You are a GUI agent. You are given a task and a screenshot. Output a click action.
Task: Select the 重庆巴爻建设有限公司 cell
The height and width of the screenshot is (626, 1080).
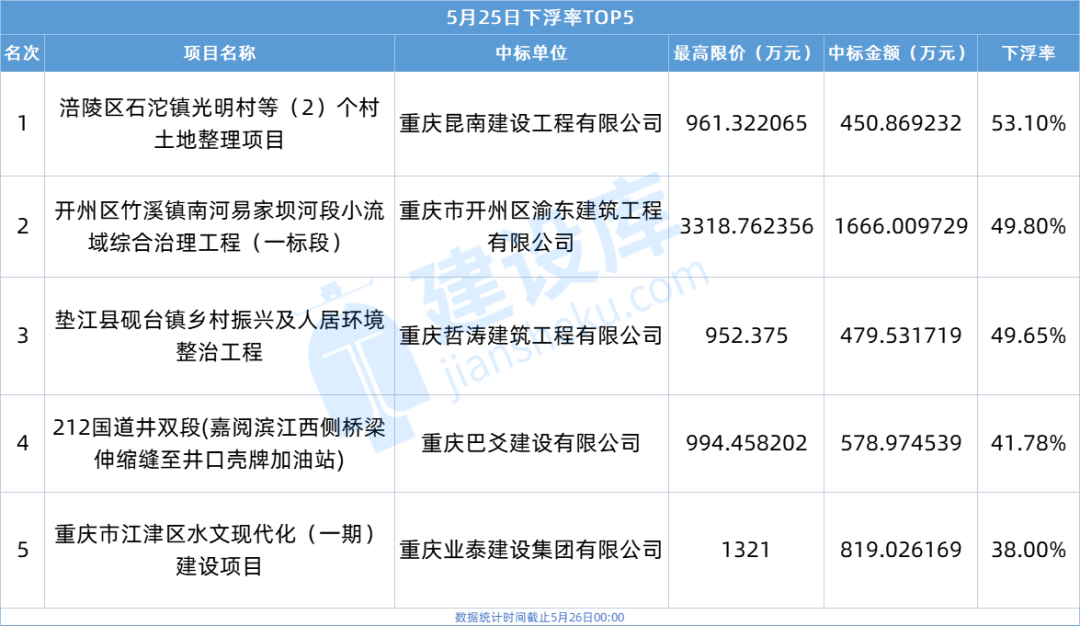(x=530, y=443)
